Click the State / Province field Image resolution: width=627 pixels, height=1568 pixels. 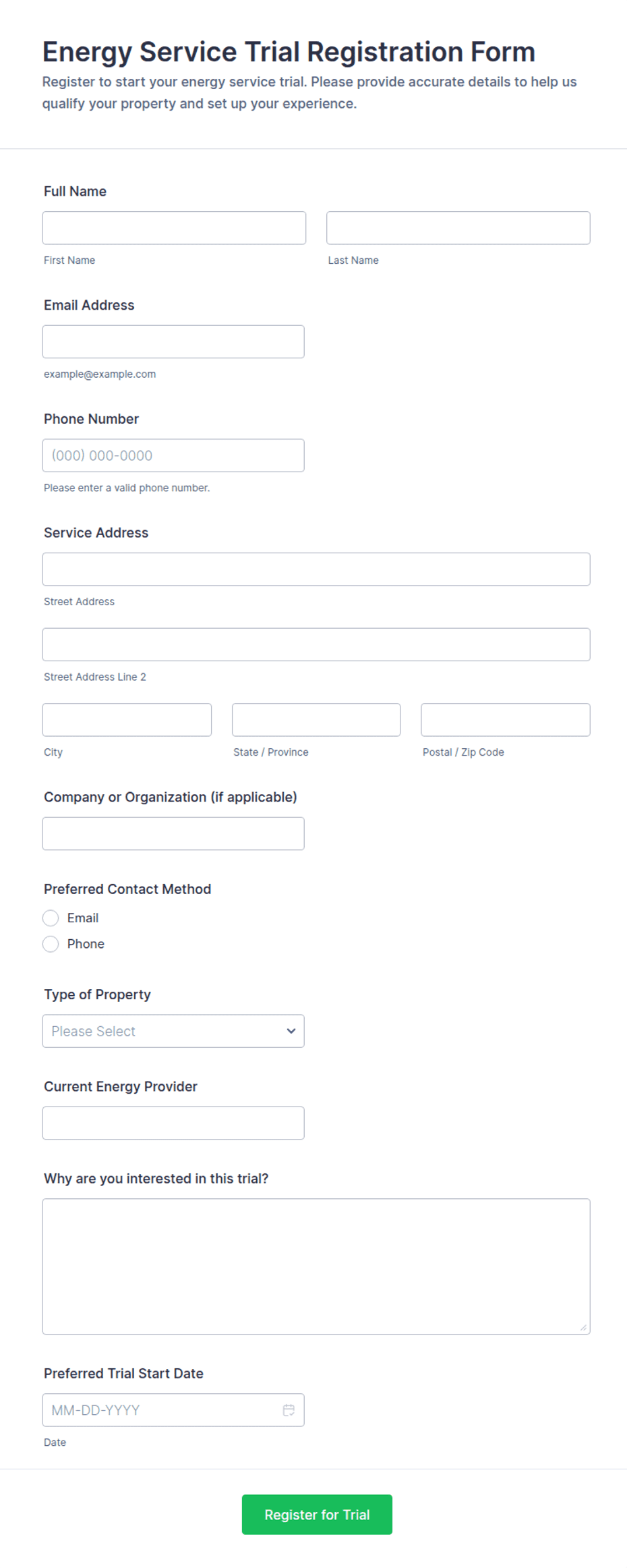(x=316, y=720)
